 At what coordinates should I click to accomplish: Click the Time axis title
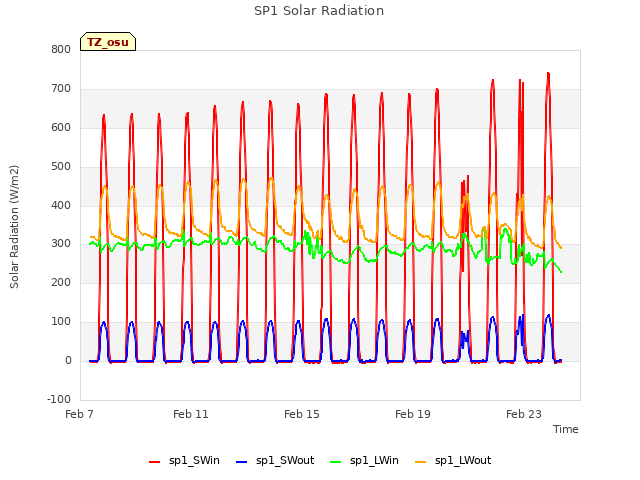point(565,429)
